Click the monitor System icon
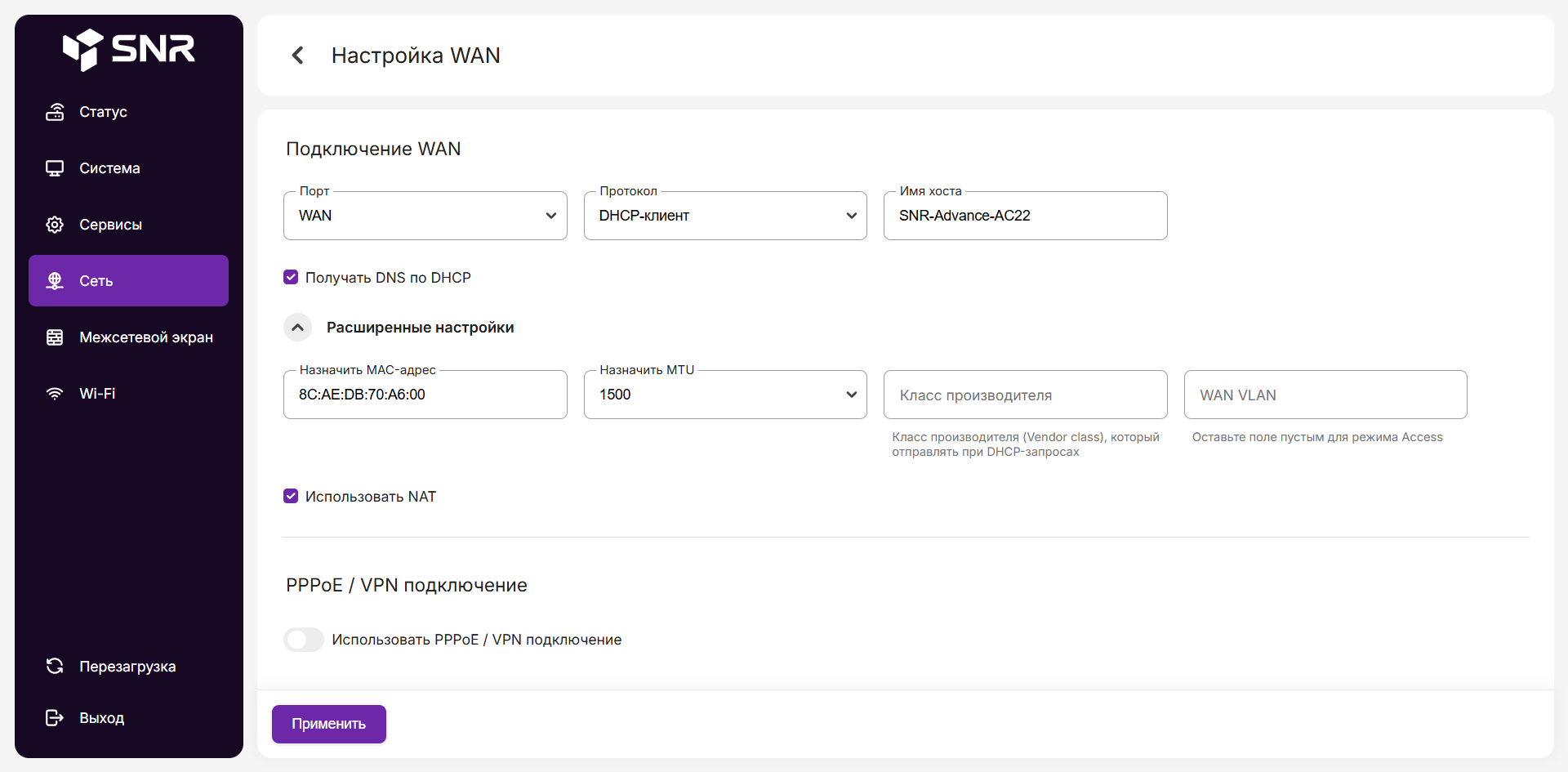The height and width of the screenshot is (772, 1568). [x=55, y=168]
